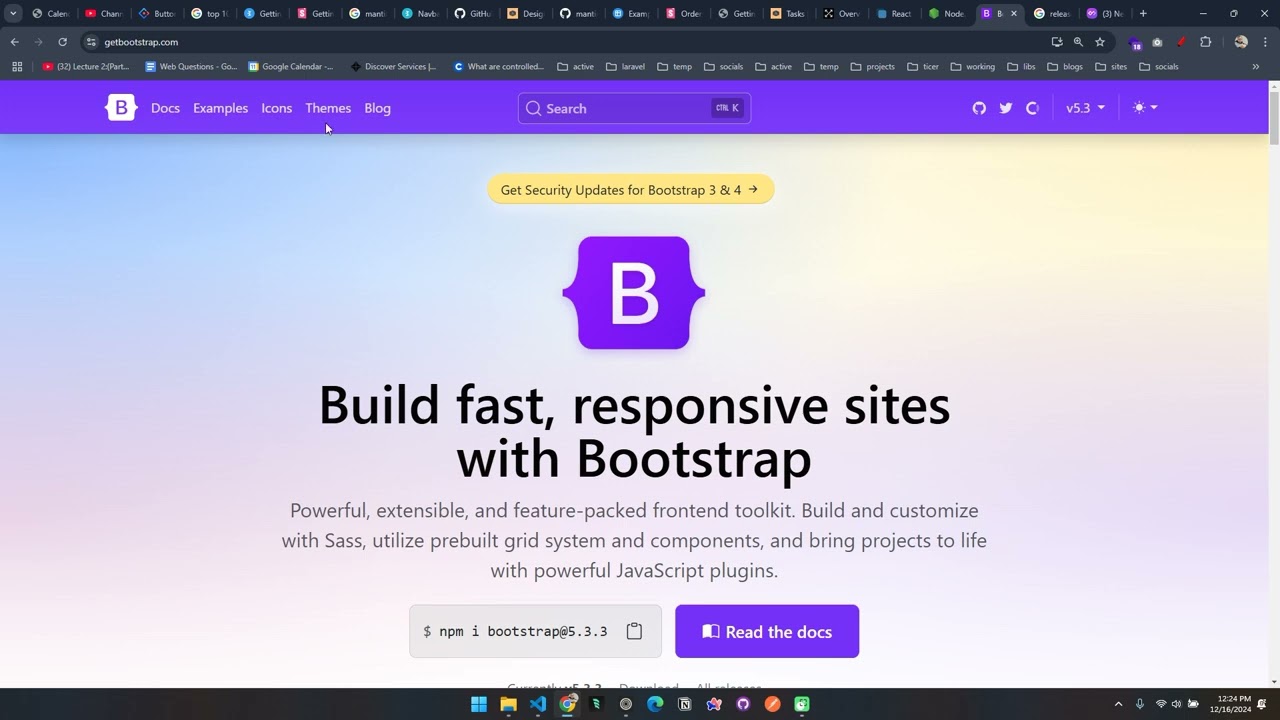Click the Bootstrap logo in the navbar

point(121,108)
